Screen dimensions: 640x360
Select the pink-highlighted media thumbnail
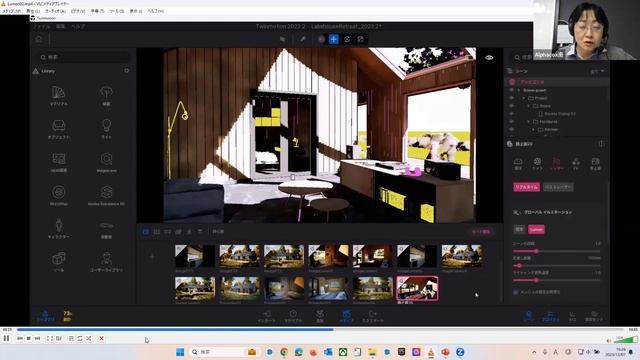417,289
